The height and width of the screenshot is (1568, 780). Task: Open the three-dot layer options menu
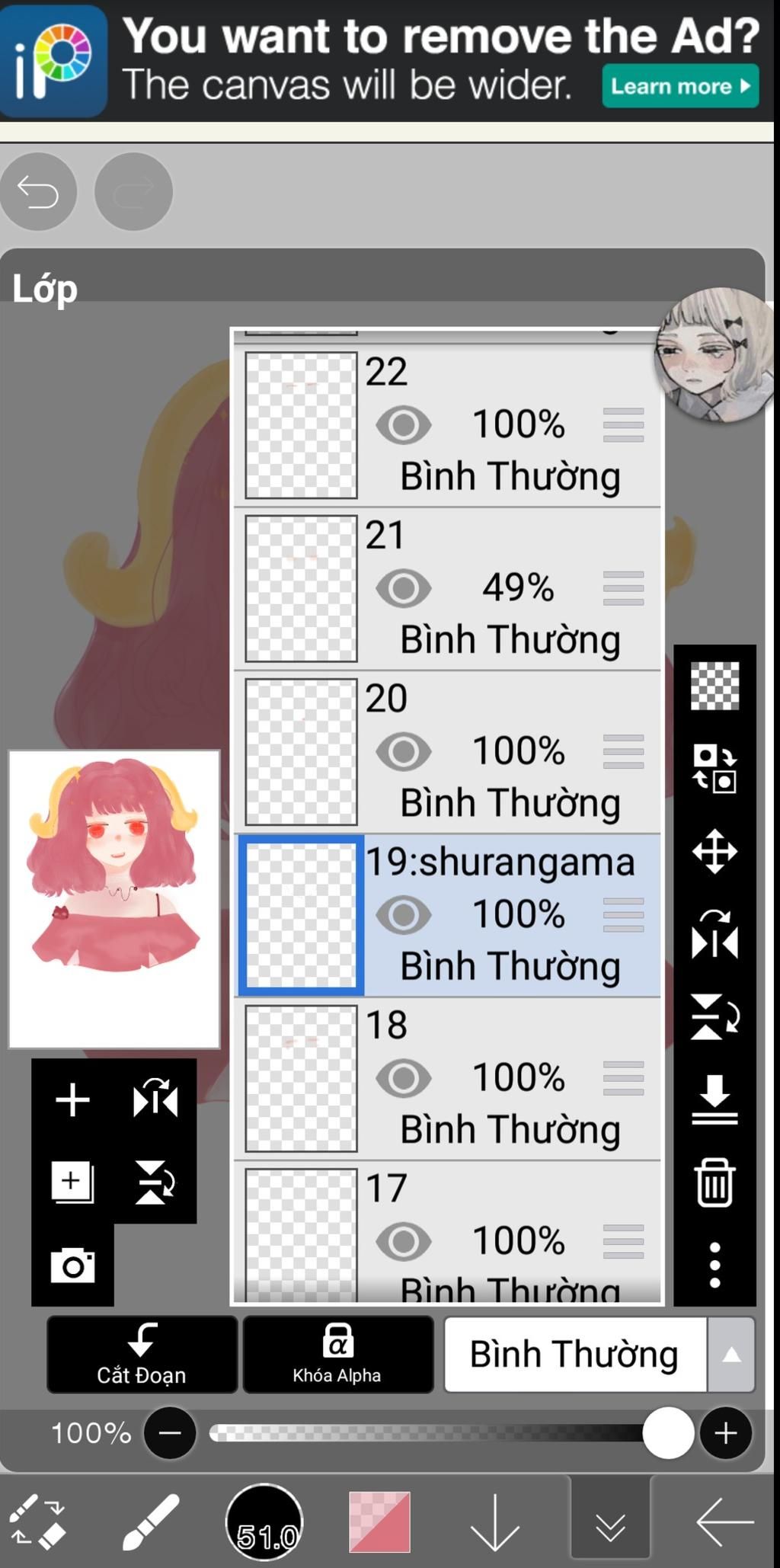714,1265
